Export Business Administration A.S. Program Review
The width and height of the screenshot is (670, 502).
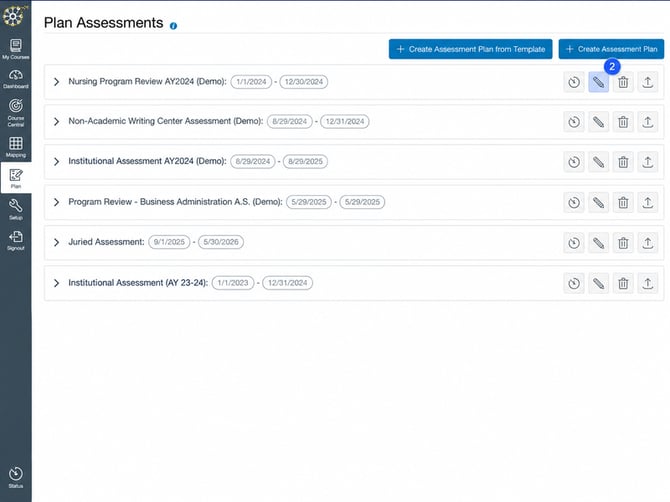coord(647,203)
